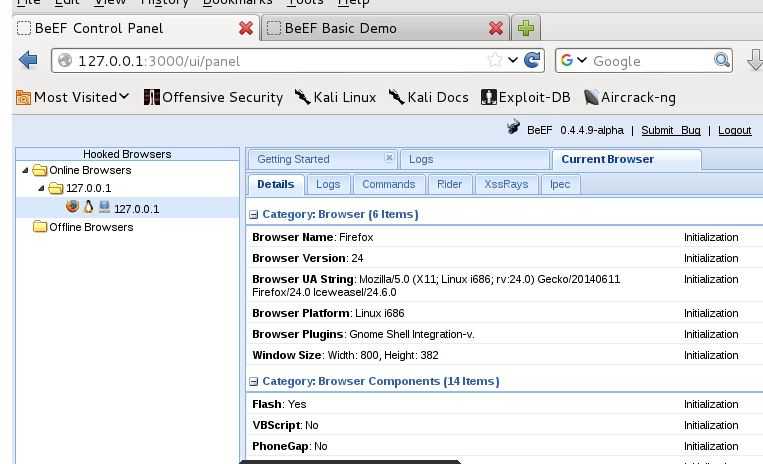Click the Logout link
The height and width of the screenshot is (464, 763).
[734, 130]
